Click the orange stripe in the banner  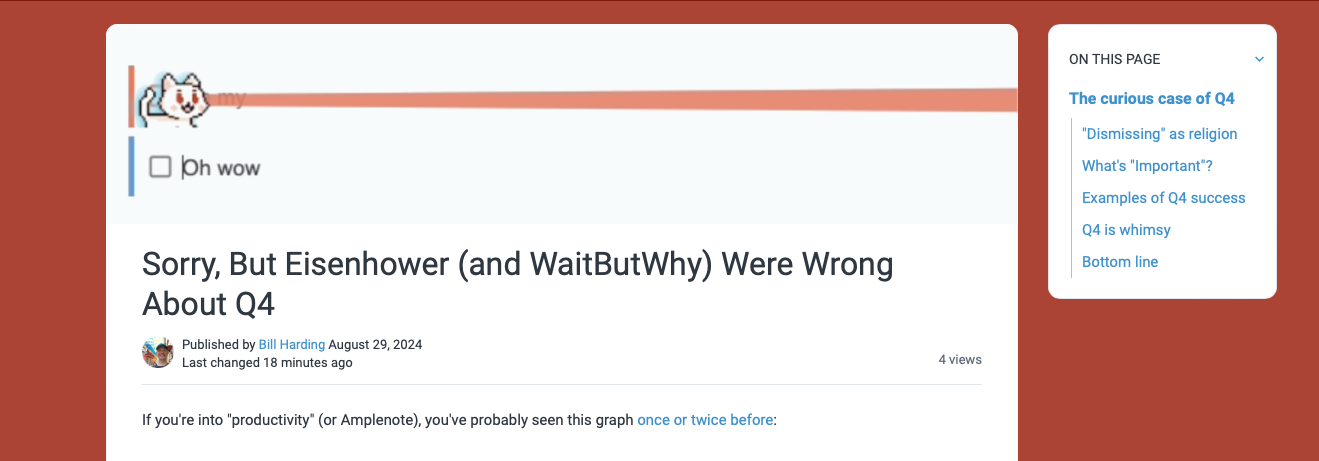click(620, 100)
